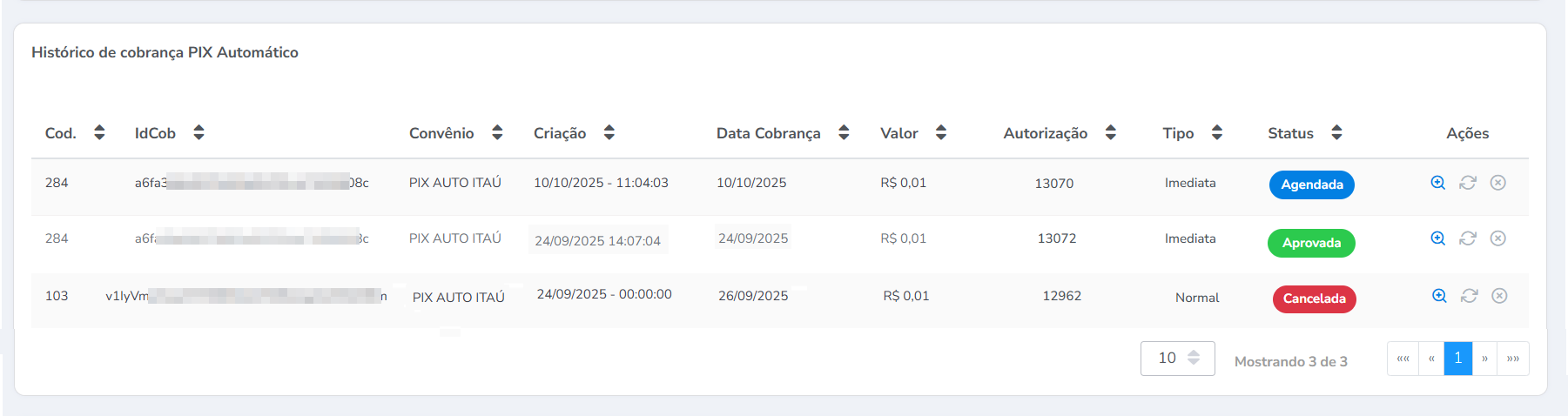The width and height of the screenshot is (1568, 416).
Task: Sort by Data Cobrança column
Action: pyautogui.click(x=844, y=132)
